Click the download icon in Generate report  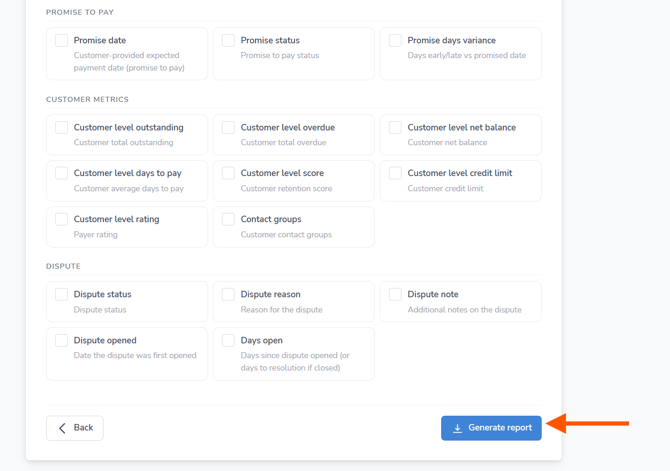coord(458,428)
